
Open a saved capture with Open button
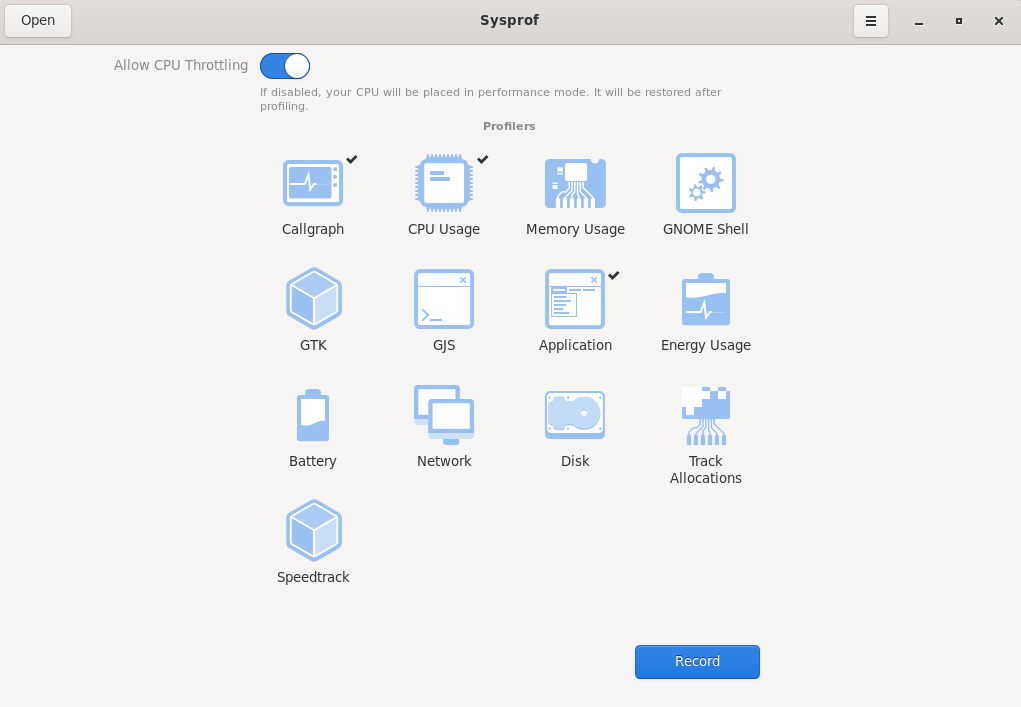(38, 20)
